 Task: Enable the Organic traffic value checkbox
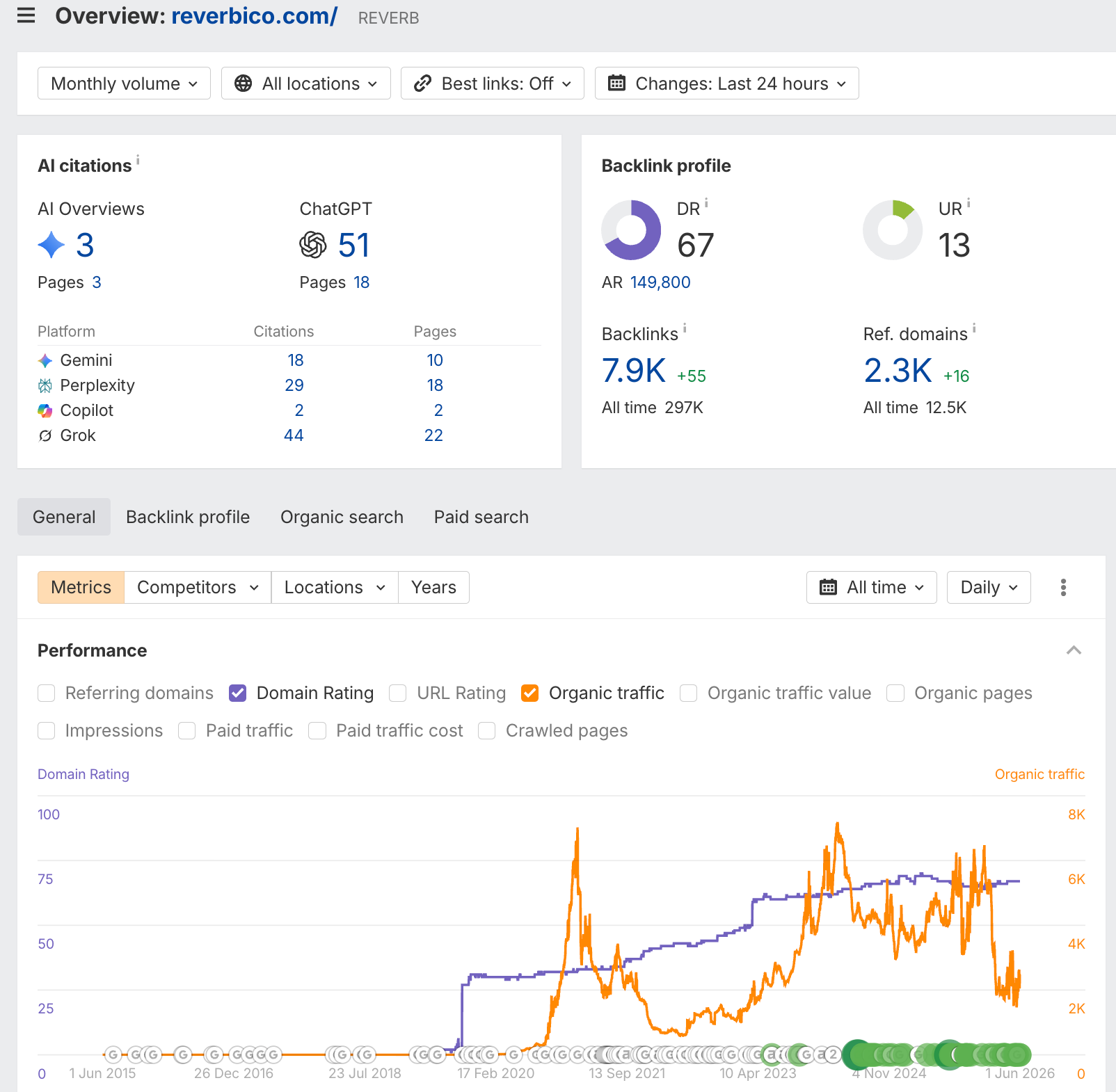pos(689,693)
